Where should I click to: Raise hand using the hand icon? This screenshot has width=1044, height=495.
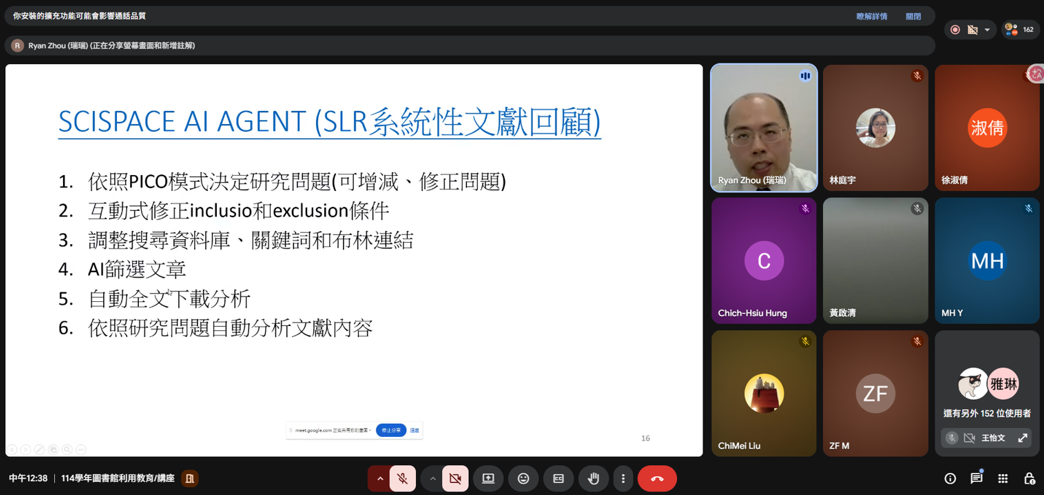[x=593, y=478]
